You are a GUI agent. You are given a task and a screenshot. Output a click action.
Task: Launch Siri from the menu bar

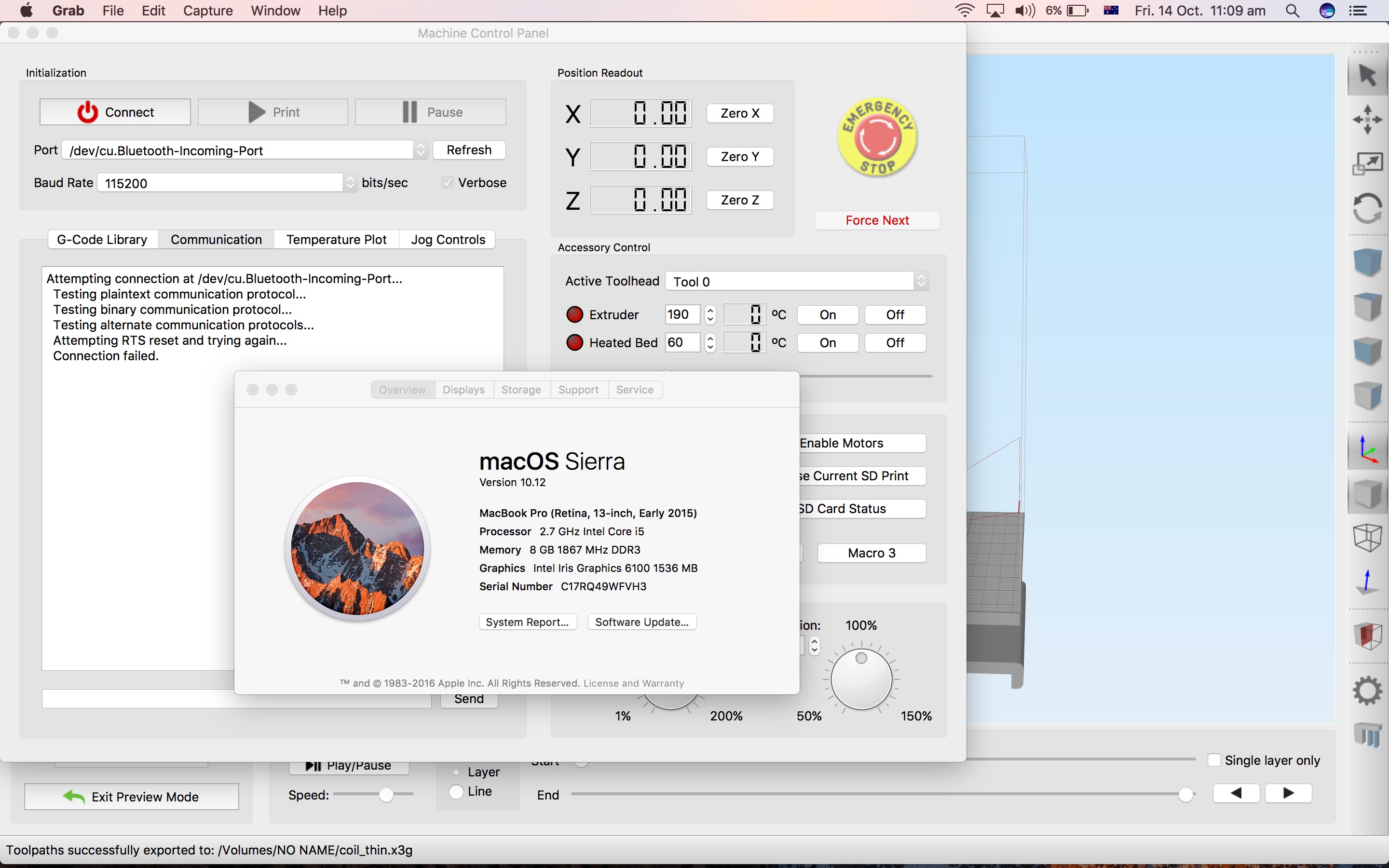(1327, 10)
